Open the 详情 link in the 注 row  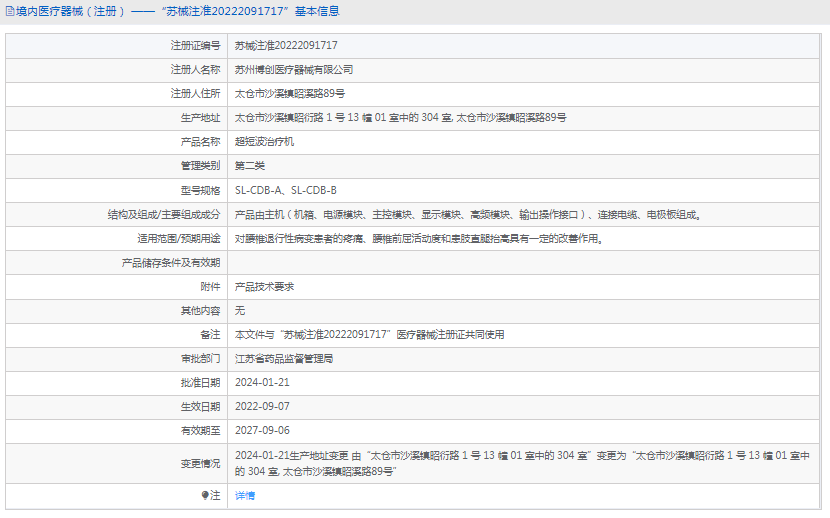(245, 496)
